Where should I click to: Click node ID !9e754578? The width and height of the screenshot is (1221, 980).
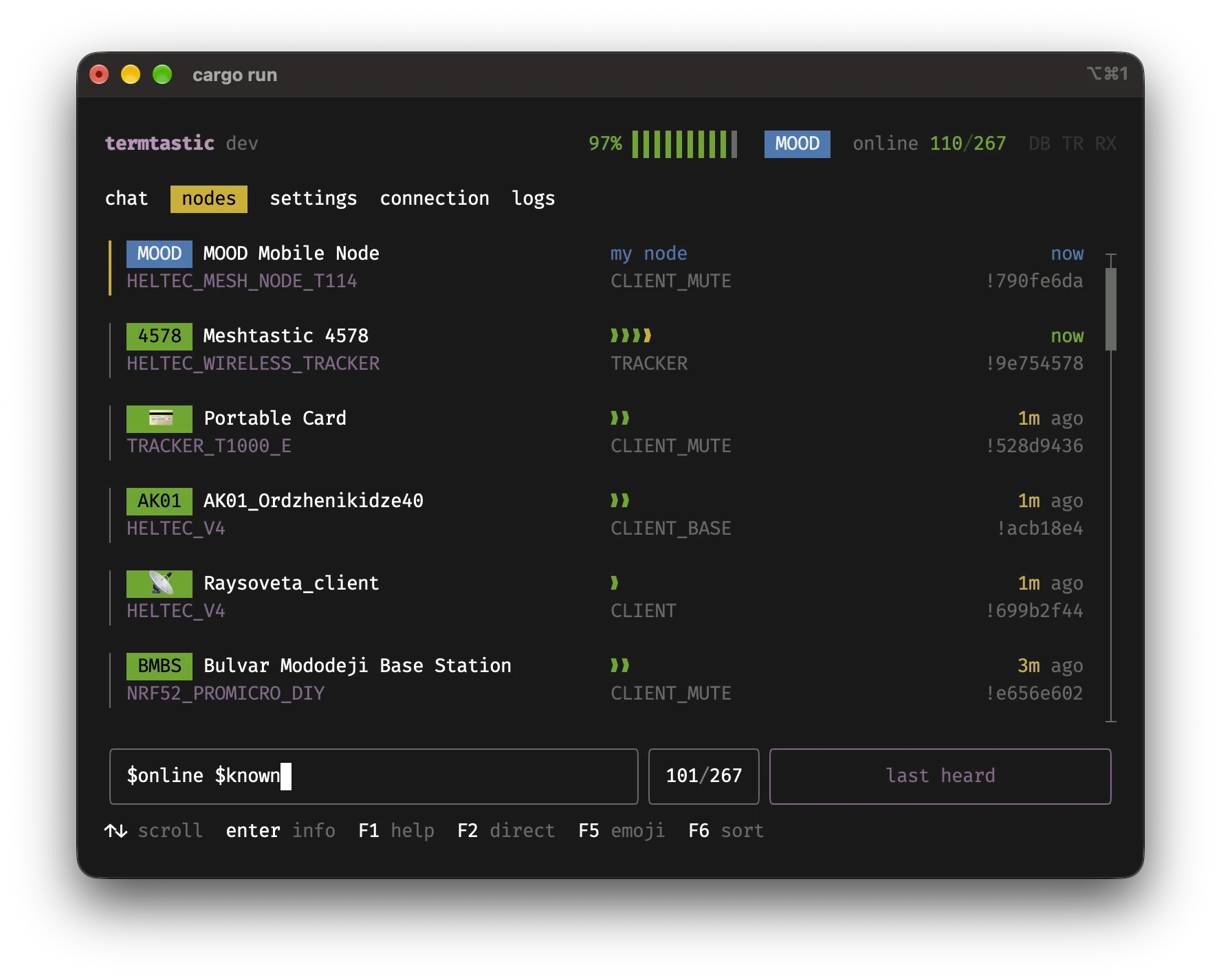pyautogui.click(x=1034, y=364)
